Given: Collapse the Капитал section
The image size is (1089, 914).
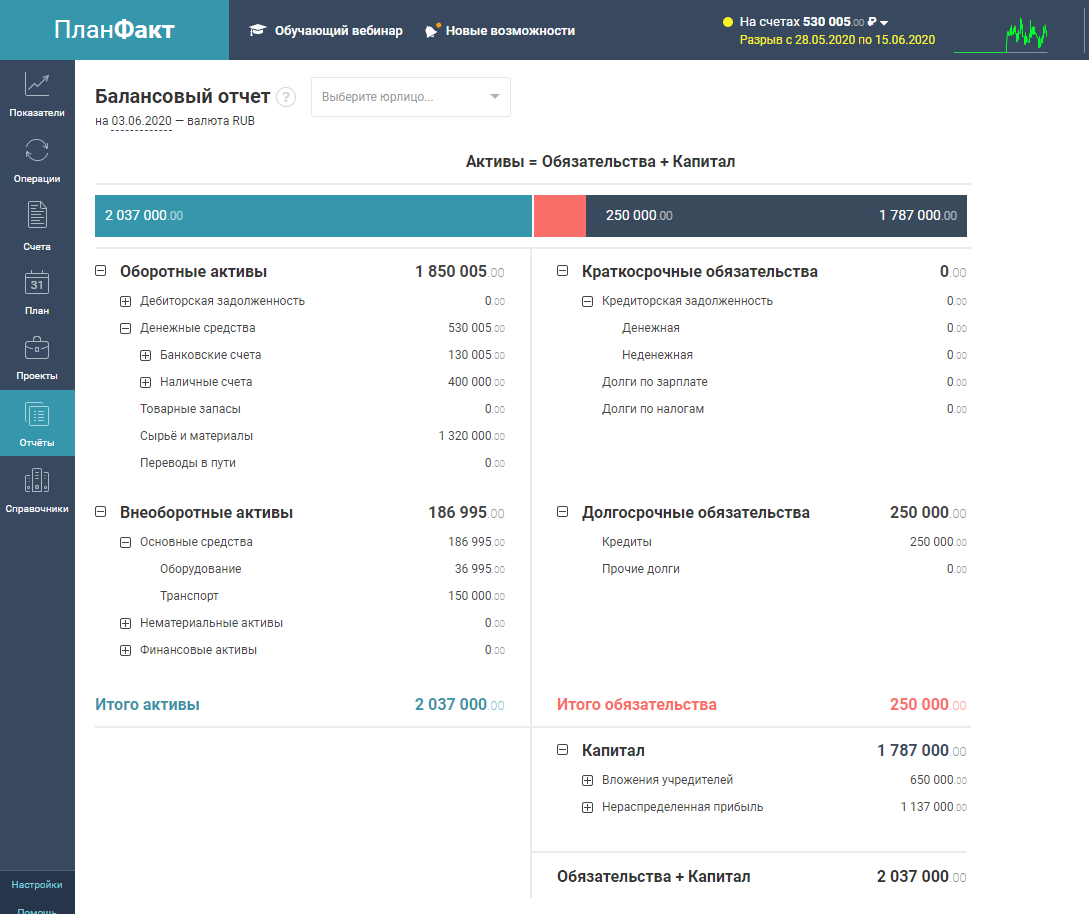Looking at the screenshot, I should 563,750.
